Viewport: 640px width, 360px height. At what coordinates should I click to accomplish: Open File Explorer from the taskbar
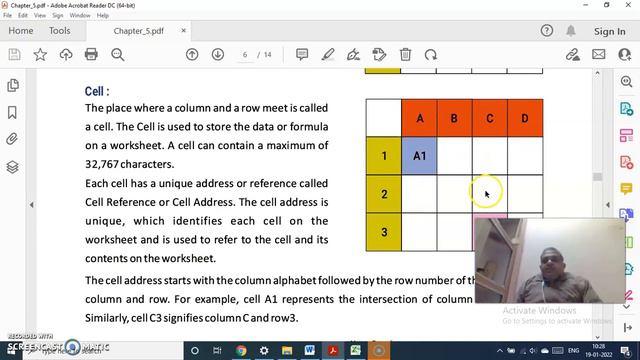pos(287,351)
